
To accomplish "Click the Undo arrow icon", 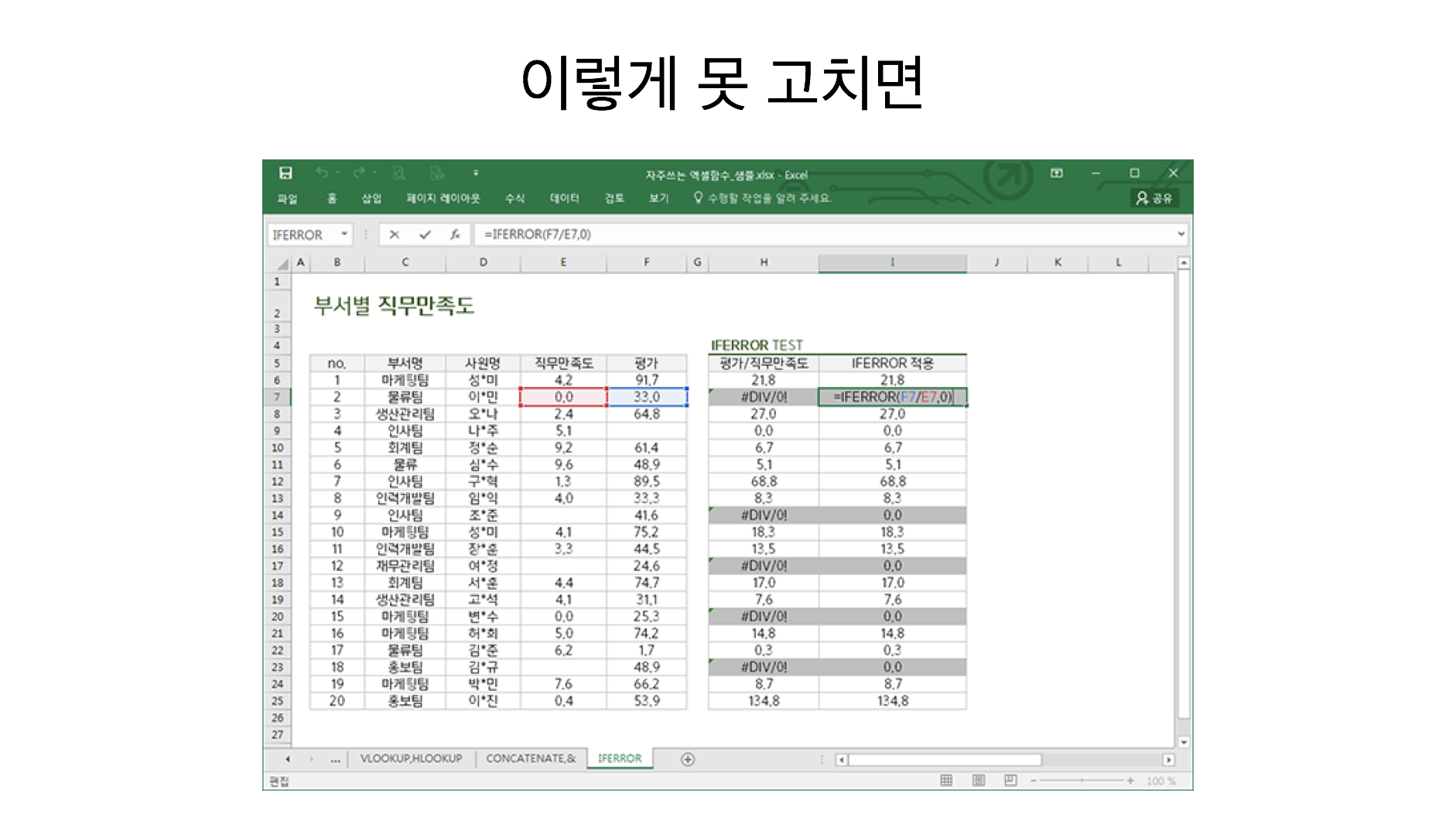I will (322, 173).
